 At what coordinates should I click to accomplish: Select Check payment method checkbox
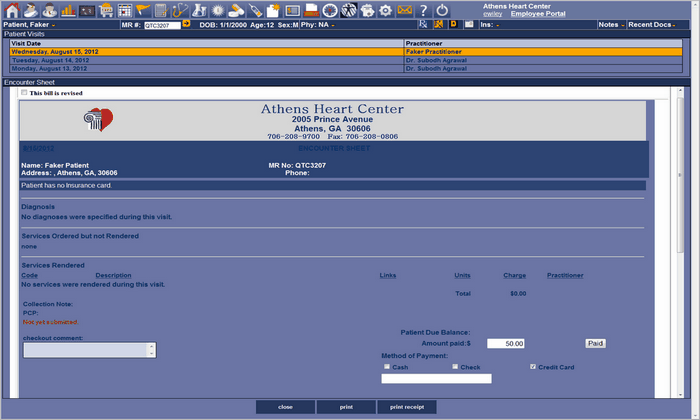455,366
